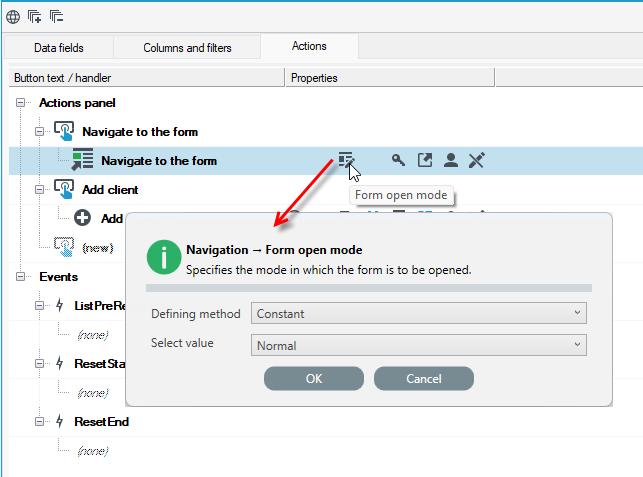Click the Form open mode icon
The height and width of the screenshot is (477, 643).
coord(346,160)
